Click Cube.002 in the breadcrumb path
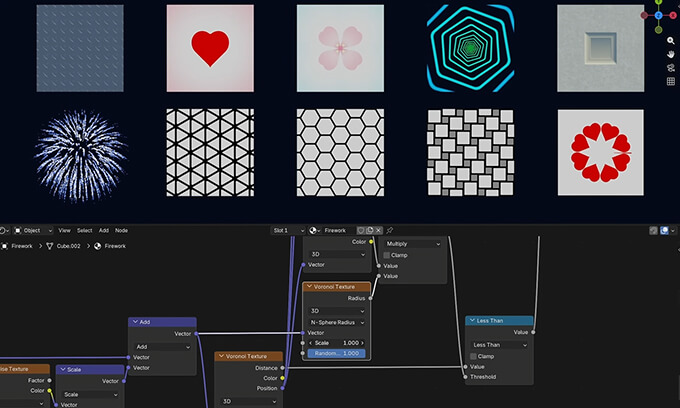This screenshot has height=408, width=680. (x=70, y=245)
